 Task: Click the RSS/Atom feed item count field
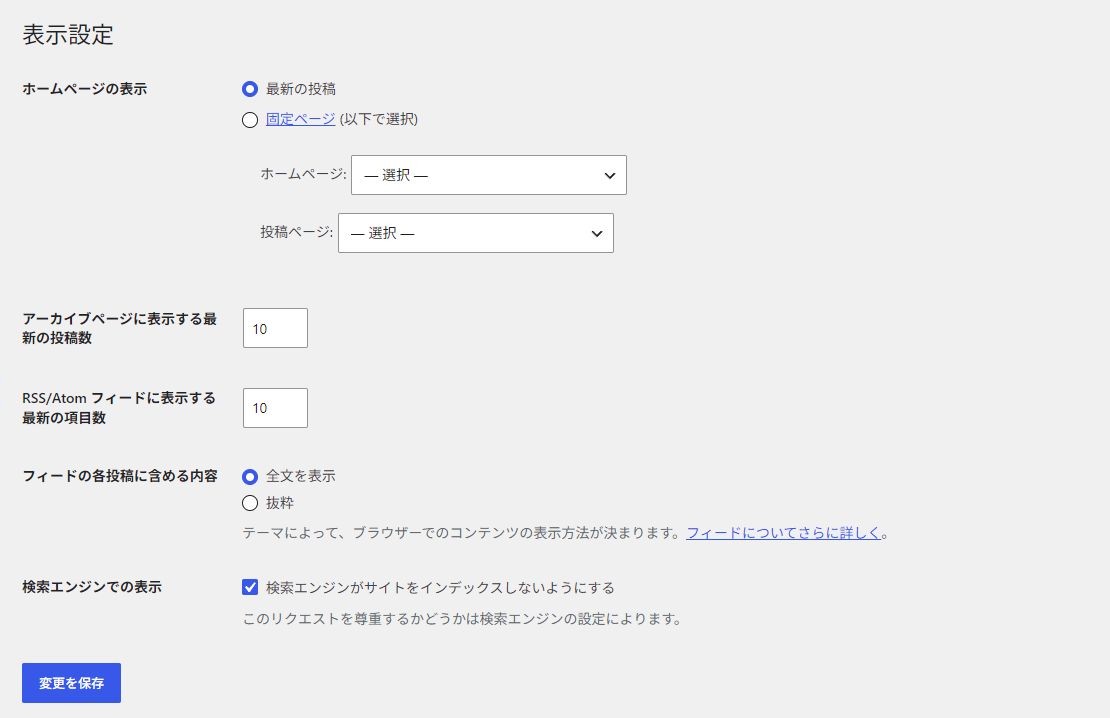[x=275, y=408]
